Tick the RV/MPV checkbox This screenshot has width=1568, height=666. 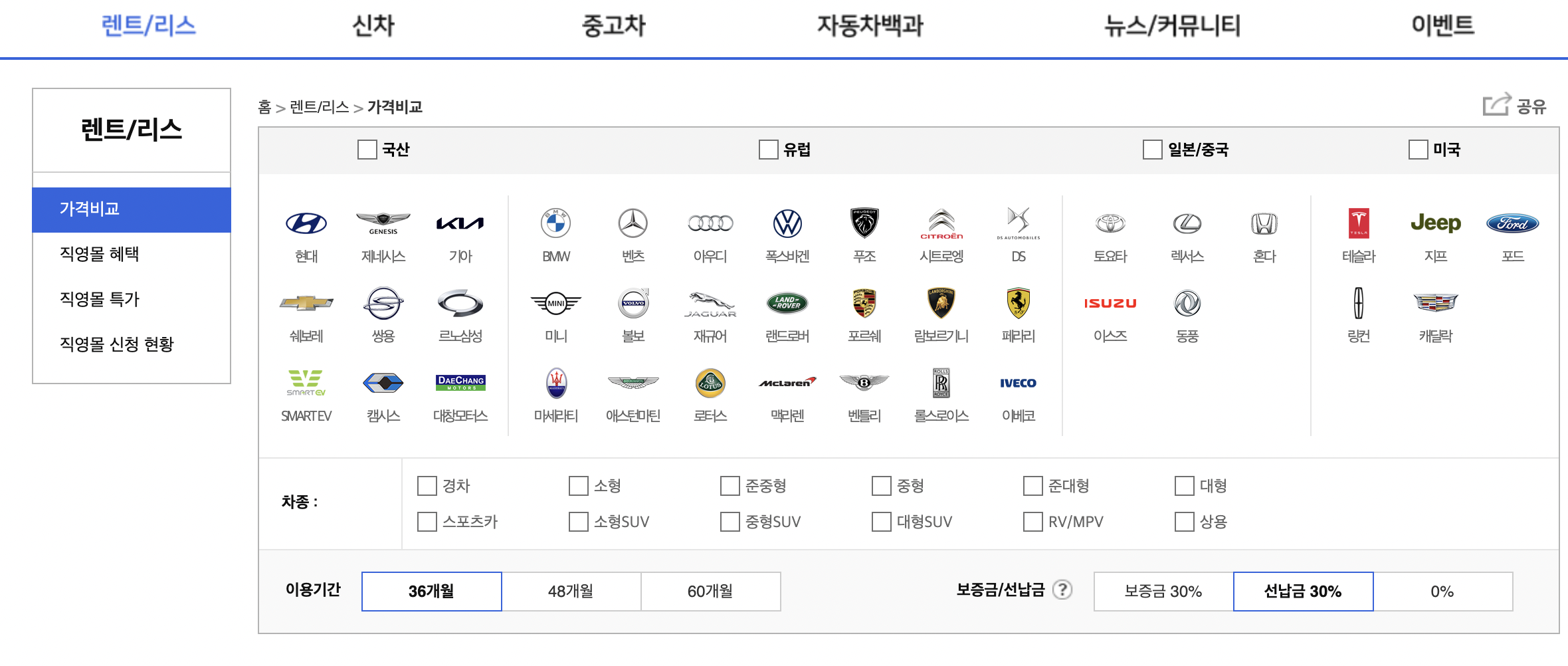click(x=1032, y=522)
